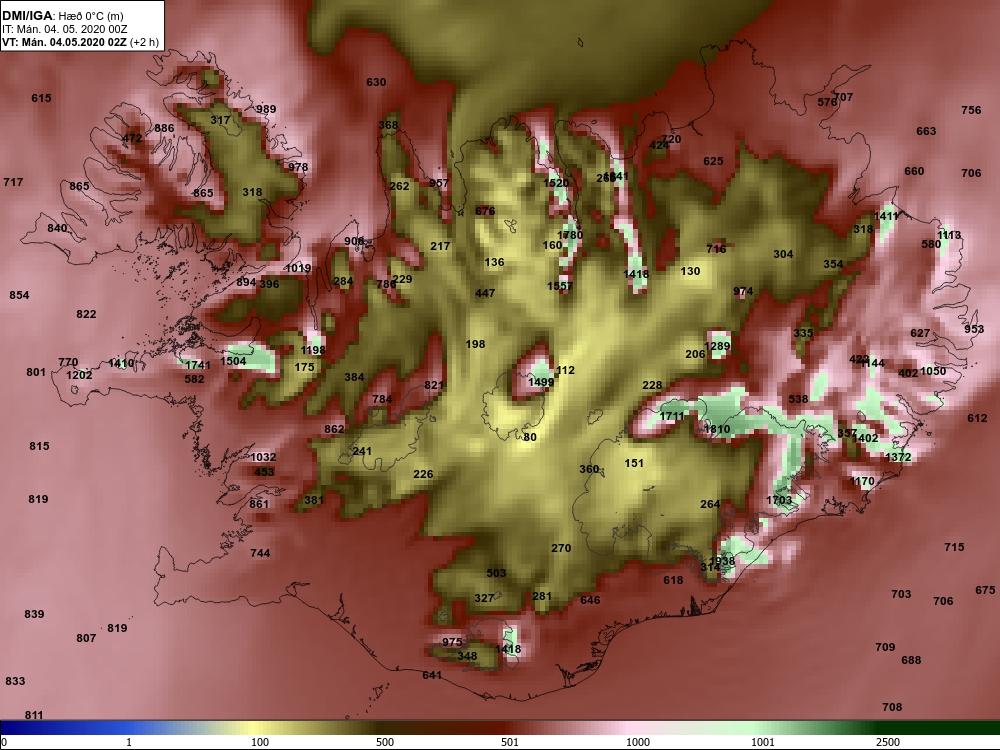Click the map value 625

pyautogui.click(x=713, y=161)
